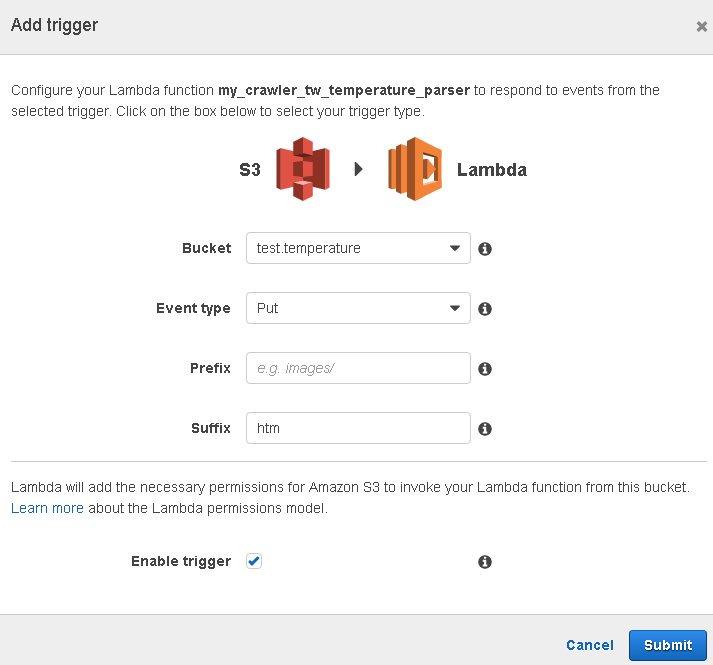Click the function name my_crawler_tw_temperature_parser
Viewport: 713px width, 665px height.
pos(344,91)
